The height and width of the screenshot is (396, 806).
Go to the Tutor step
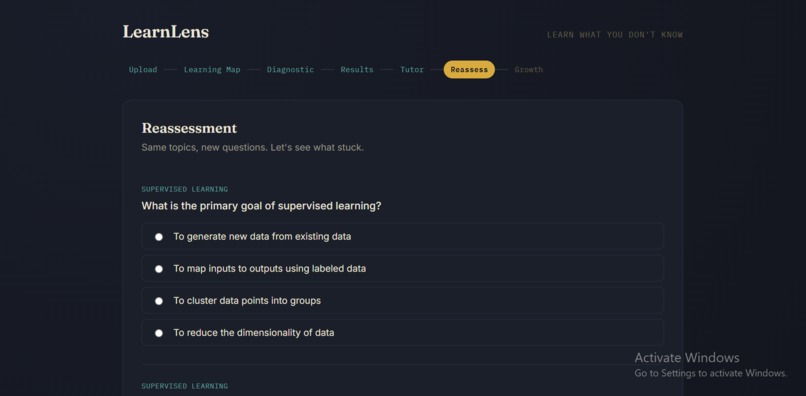[x=412, y=69]
